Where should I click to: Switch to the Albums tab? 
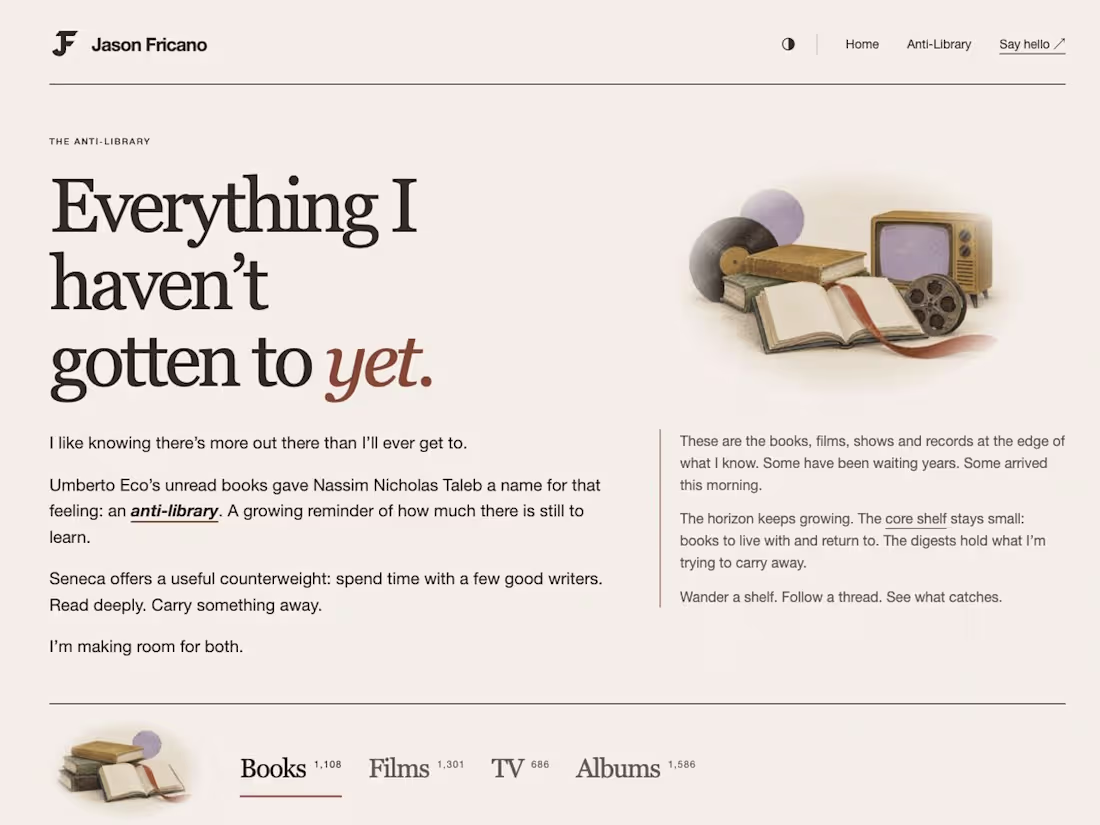636,769
